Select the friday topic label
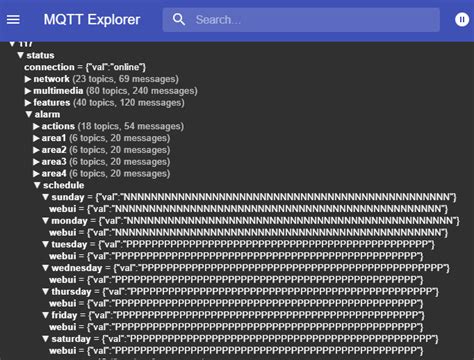This screenshot has width=474, height=360. pyautogui.click(x=64, y=315)
